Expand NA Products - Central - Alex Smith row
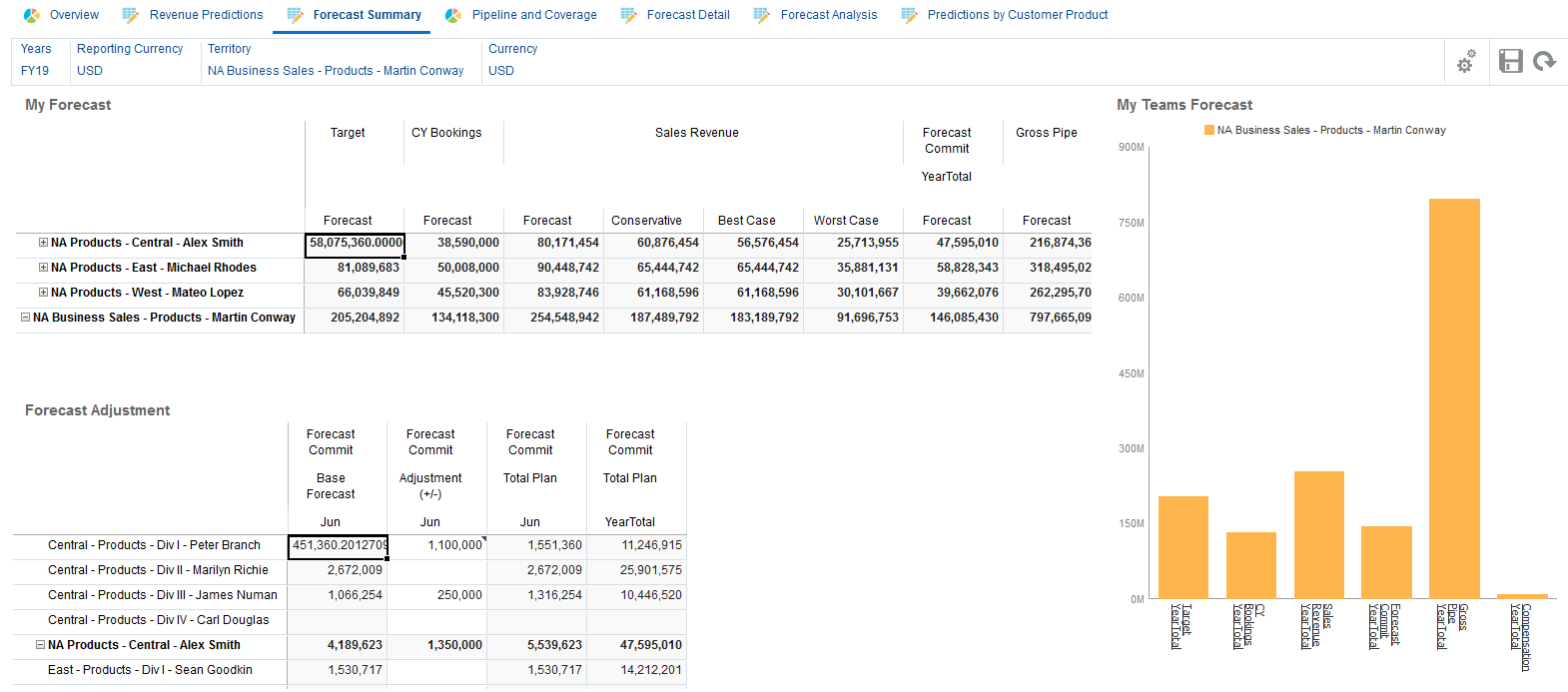Image resolution: width=1568 pixels, height=692 pixels. tap(43, 243)
